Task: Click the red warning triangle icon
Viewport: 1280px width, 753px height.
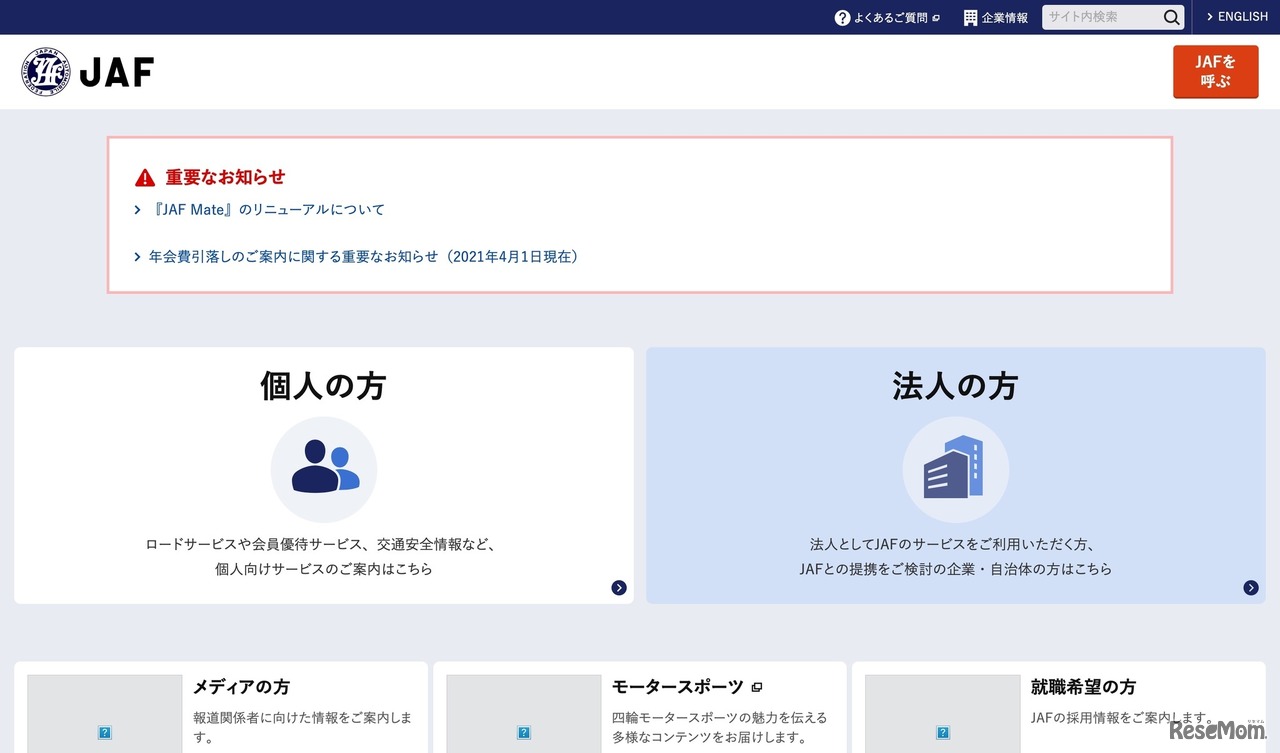Action: point(145,178)
